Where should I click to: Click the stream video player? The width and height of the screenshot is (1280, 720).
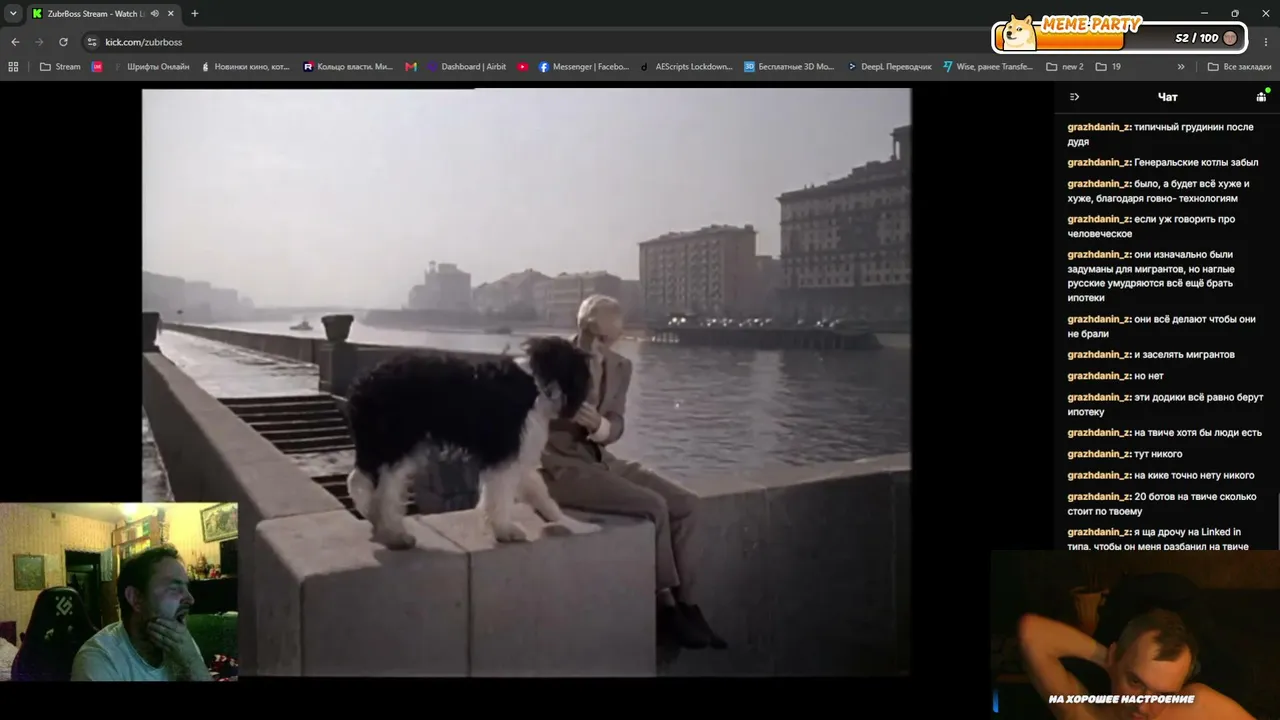coord(526,382)
